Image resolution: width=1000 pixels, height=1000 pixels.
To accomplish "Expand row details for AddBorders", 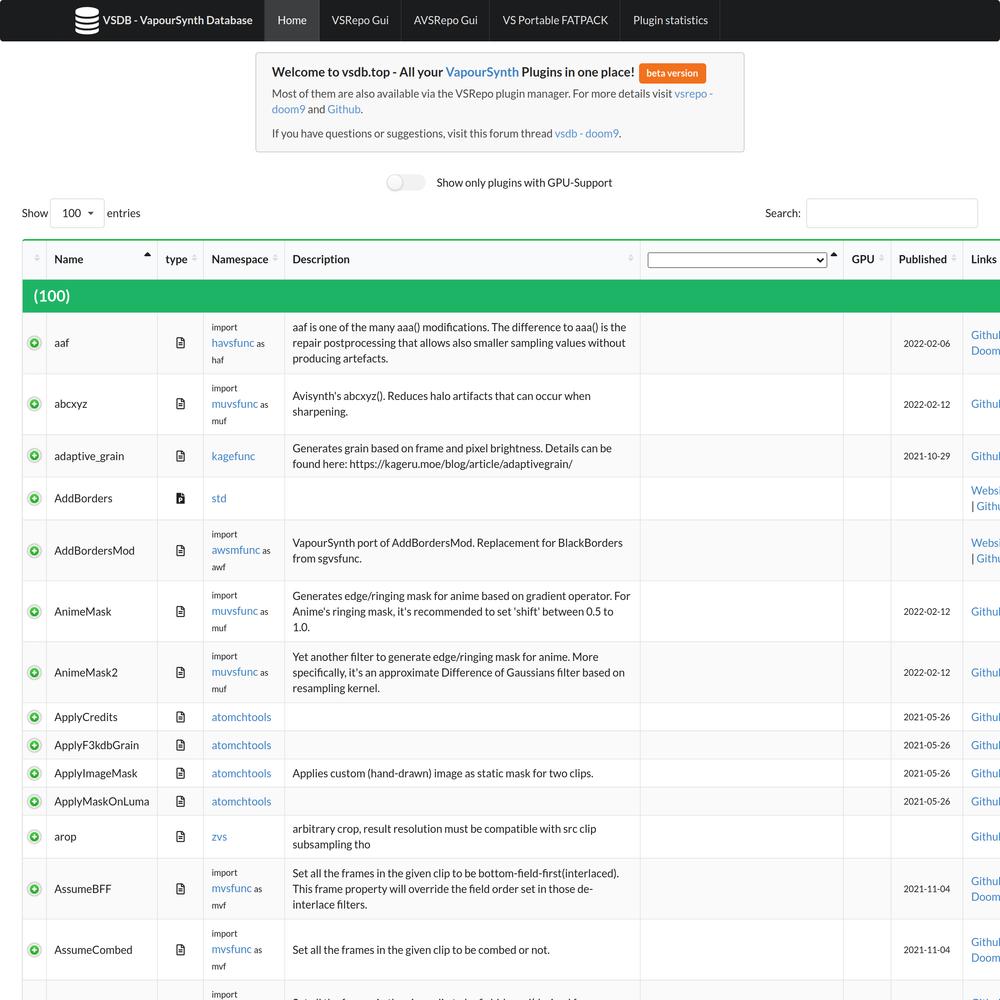I will (34, 499).
